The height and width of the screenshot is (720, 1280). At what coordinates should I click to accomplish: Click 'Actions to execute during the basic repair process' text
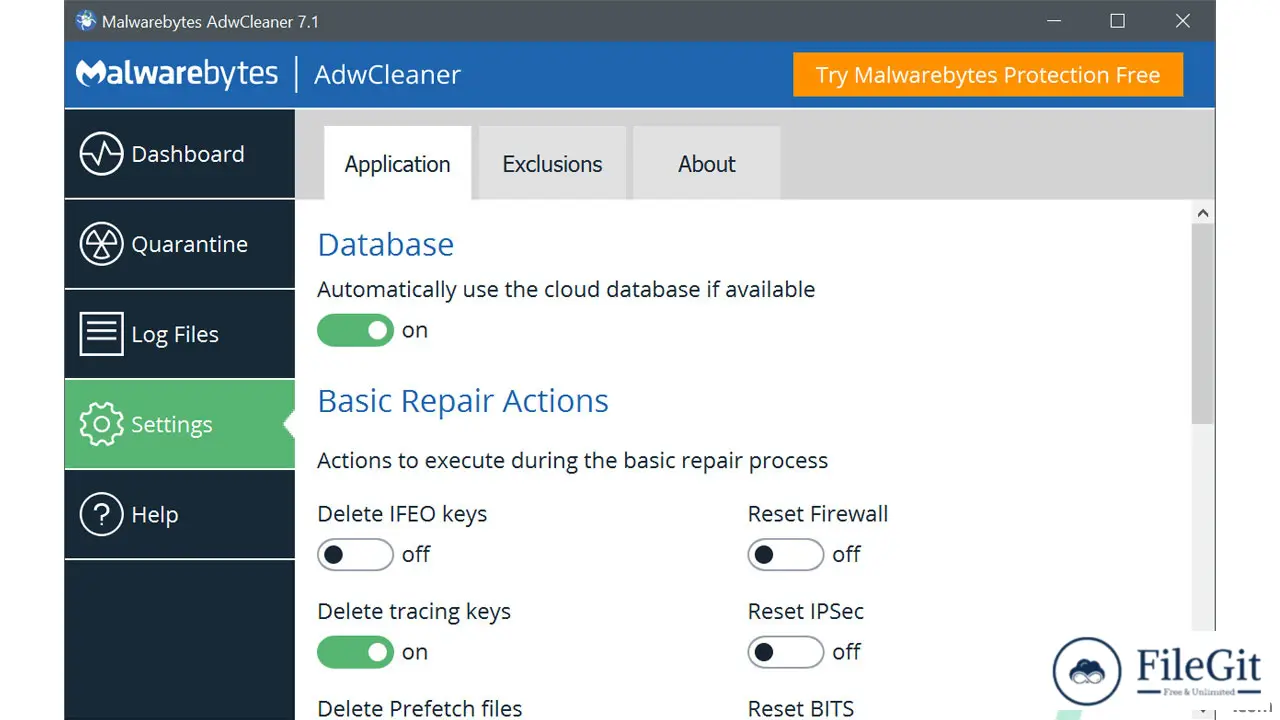(x=573, y=461)
